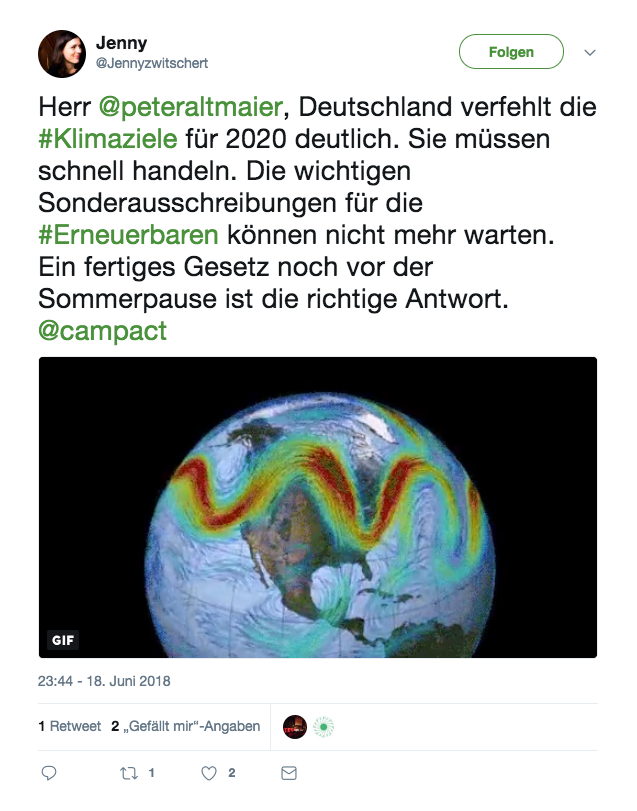637x811 pixels.
Task: Retweet this tweet via the retweet icon
Action: tap(128, 773)
